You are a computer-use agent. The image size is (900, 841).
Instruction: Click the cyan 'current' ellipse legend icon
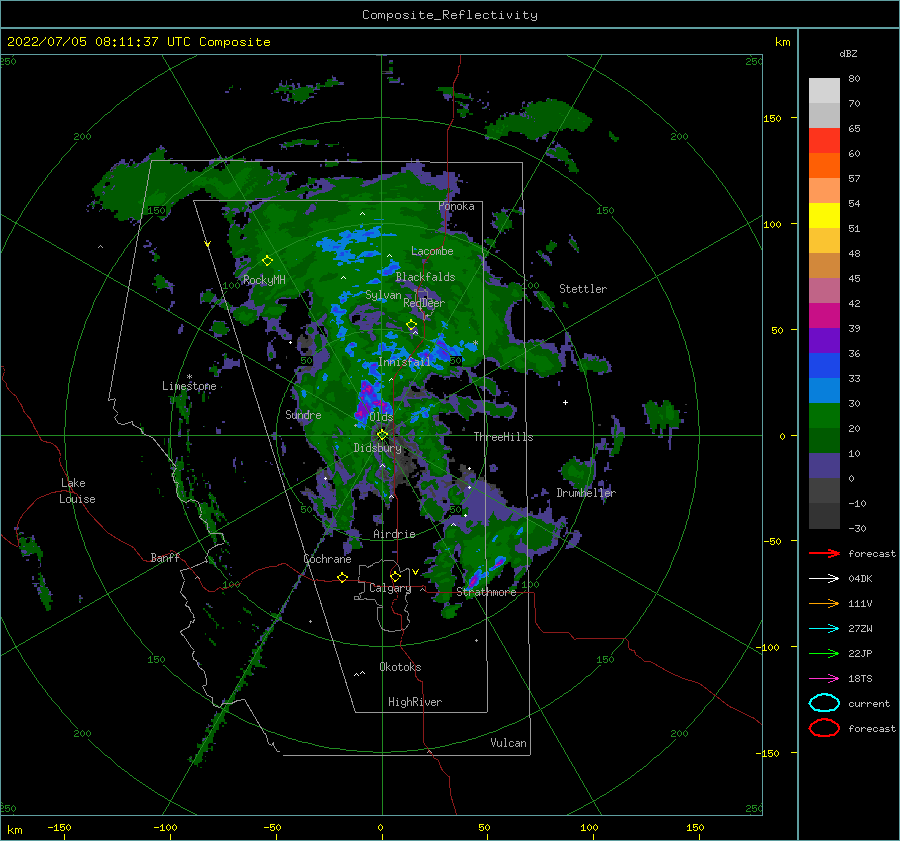[824, 703]
